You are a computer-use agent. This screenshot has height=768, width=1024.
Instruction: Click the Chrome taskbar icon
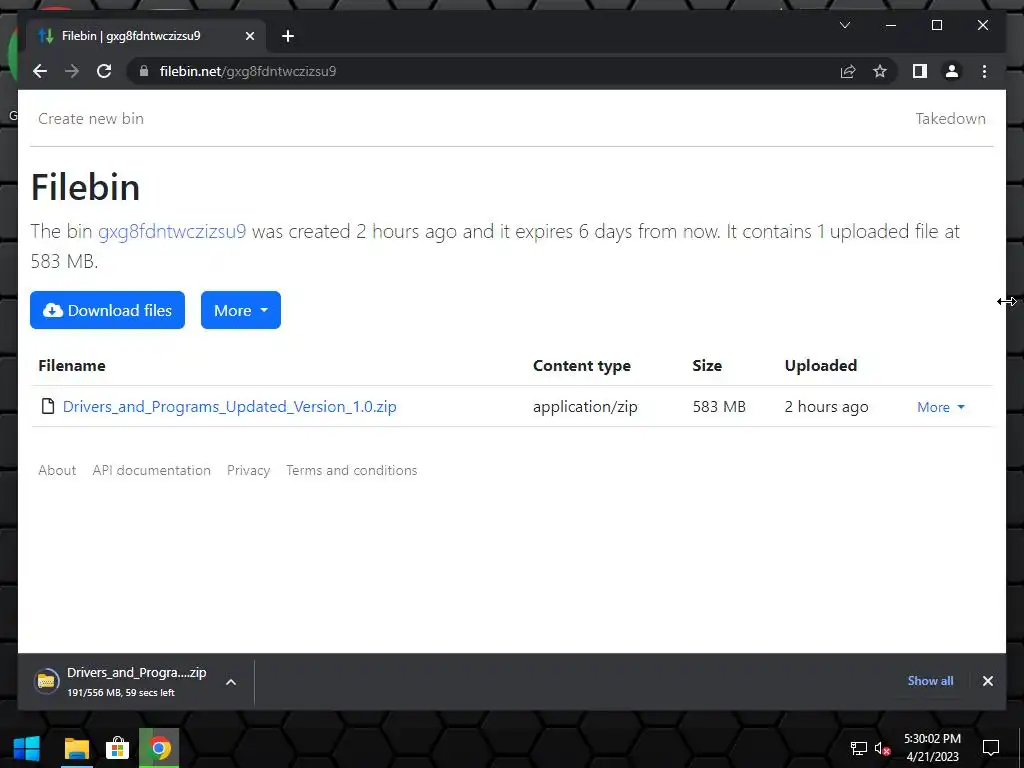click(159, 748)
